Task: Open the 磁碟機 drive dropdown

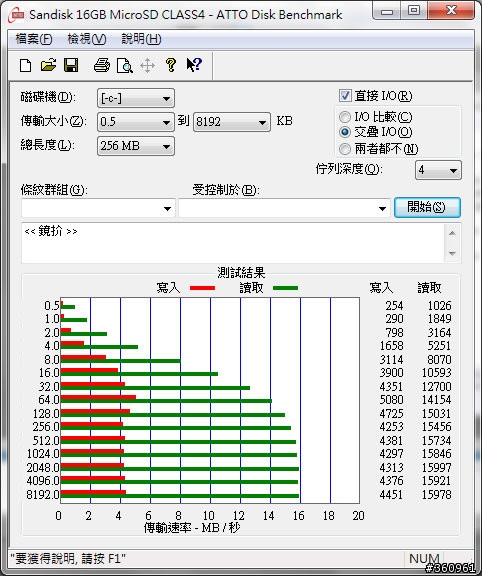Action: [x=136, y=98]
